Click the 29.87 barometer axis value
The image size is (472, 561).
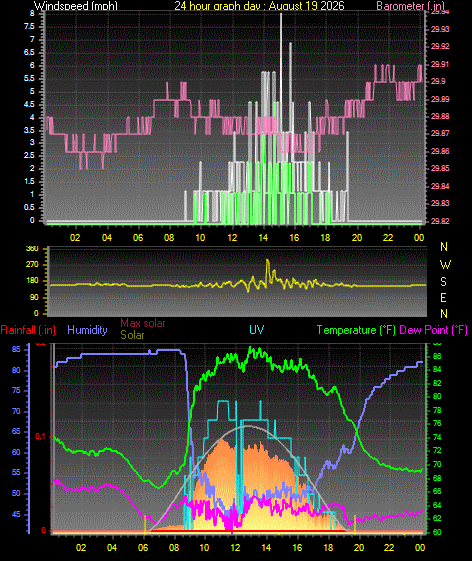tap(440, 133)
